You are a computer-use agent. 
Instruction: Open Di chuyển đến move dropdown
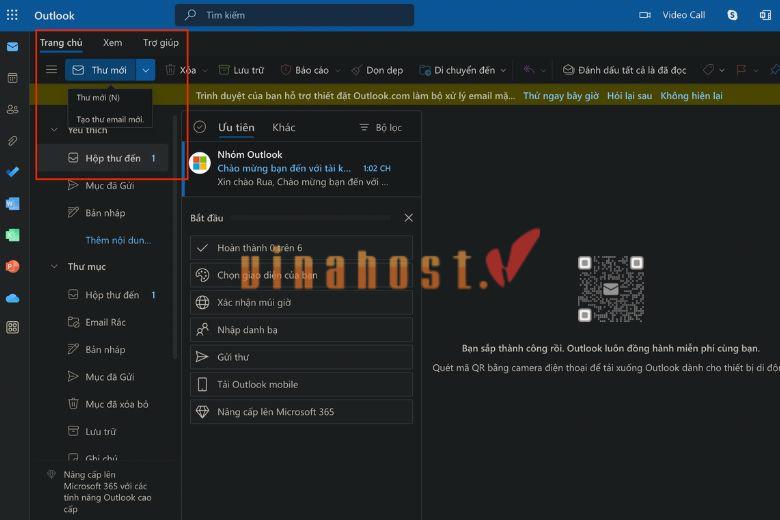(x=463, y=70)
